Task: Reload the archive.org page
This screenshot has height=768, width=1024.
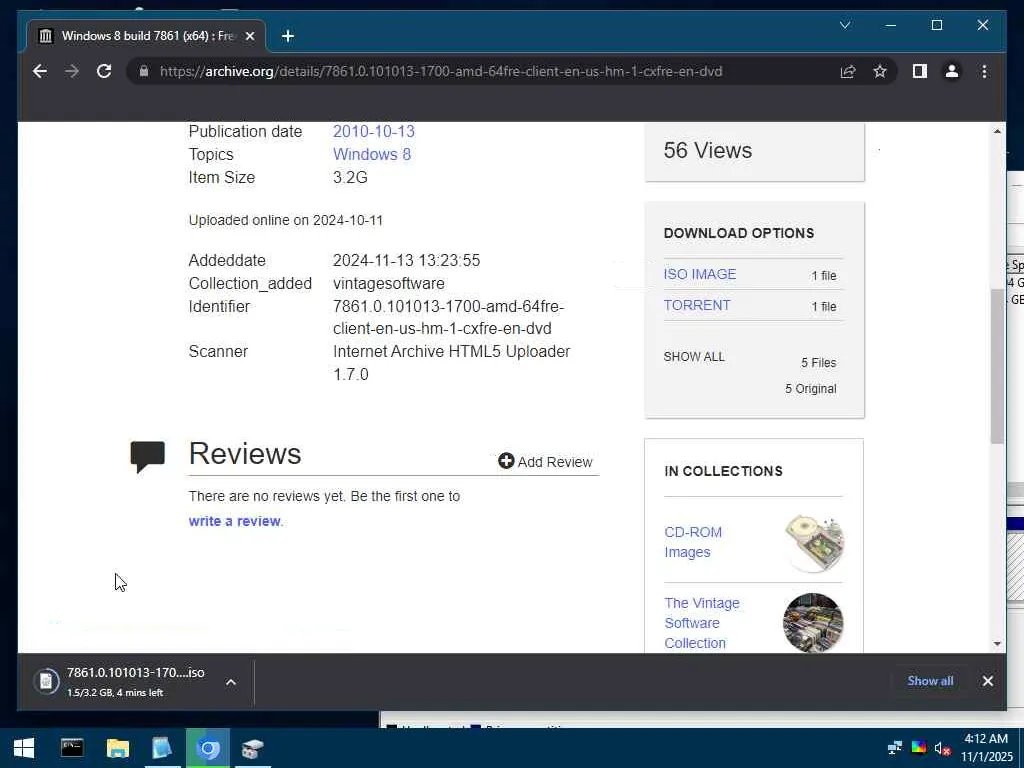Action: 104,71
